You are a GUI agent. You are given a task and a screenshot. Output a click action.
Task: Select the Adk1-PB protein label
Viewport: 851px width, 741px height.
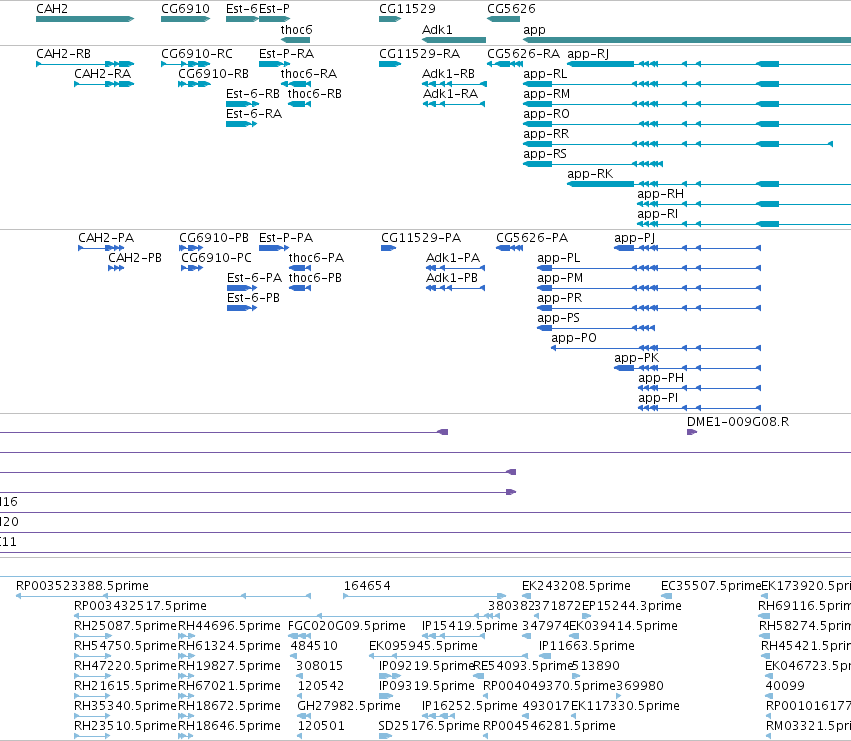(452, 278)
